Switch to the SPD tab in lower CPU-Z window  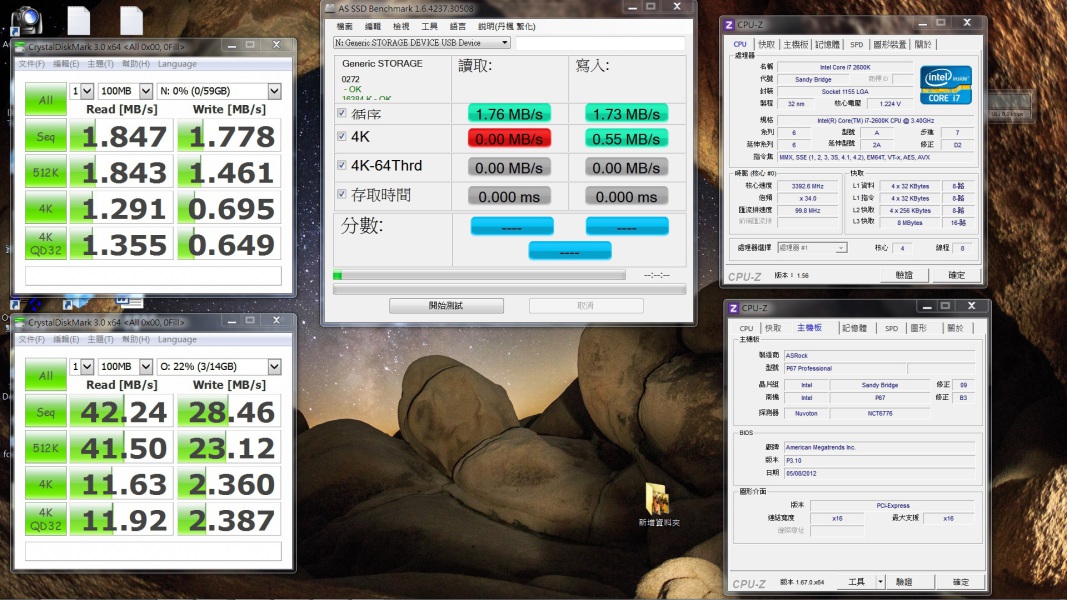click(891, 329)
